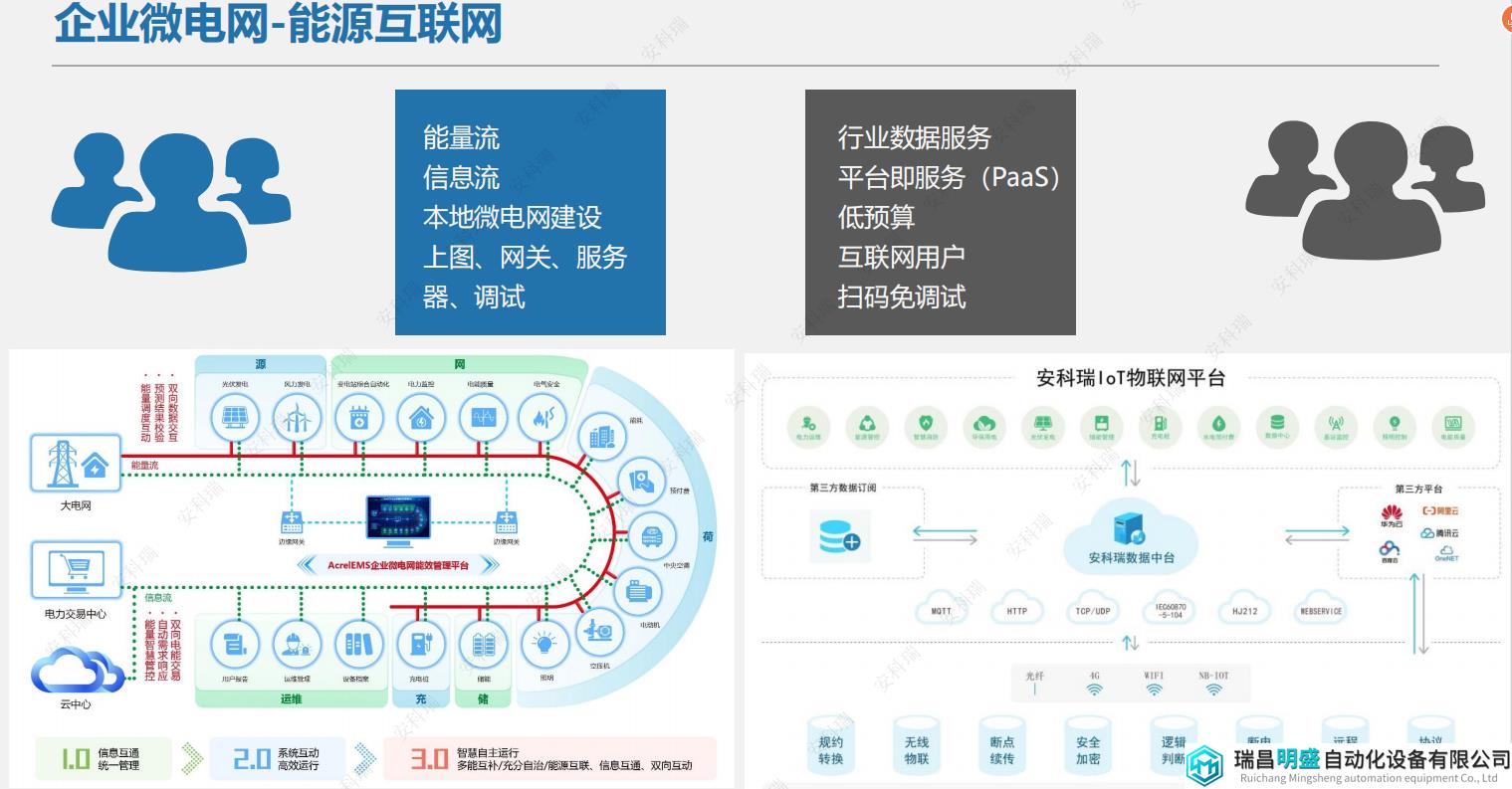The height and width of the screenshot is (789, 1512).
Task: Click the gray 行业数据服务 text box
Action: 941,213
